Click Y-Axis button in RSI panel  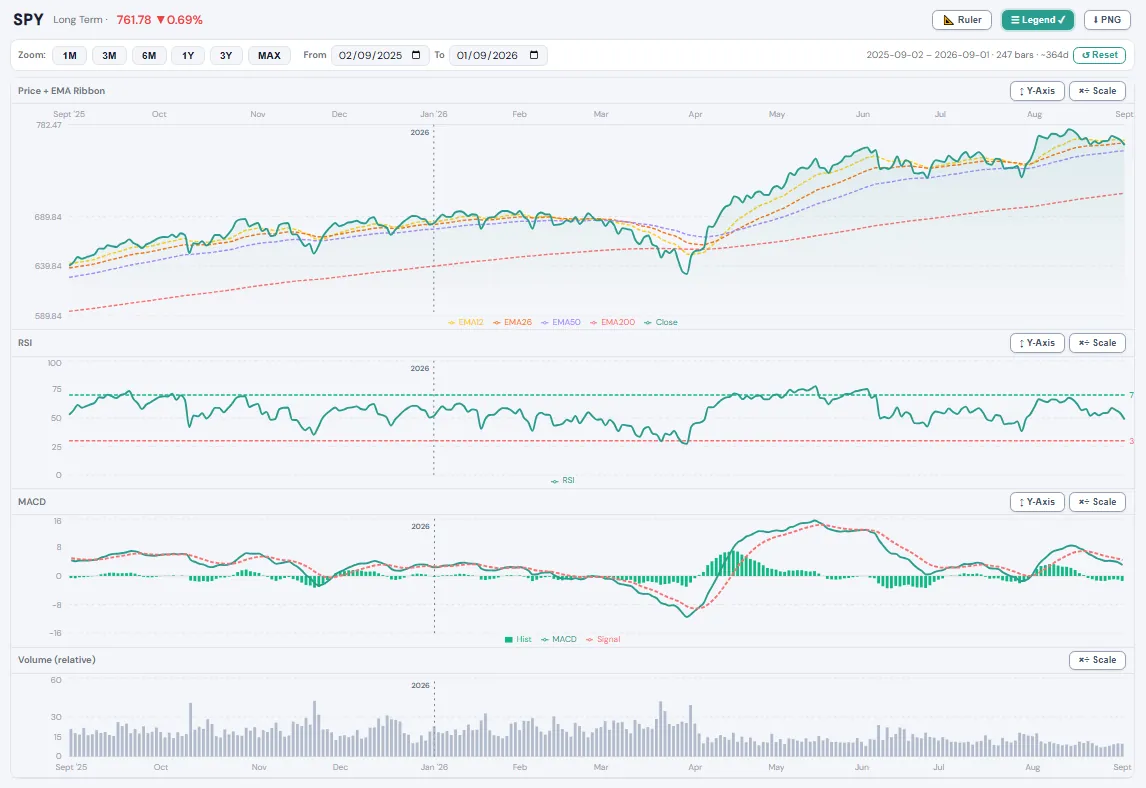1037,343
